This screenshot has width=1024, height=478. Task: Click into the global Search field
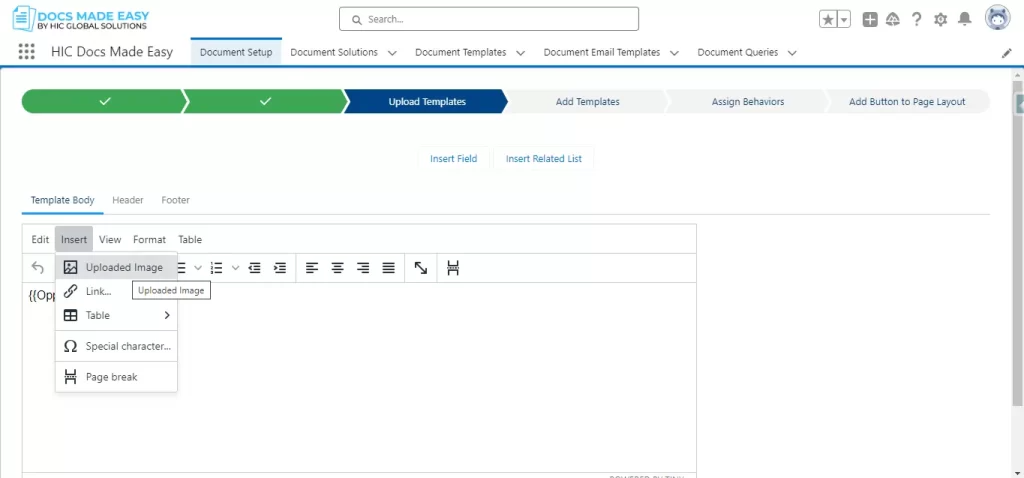pyautogui.click(x=488, y=19)
